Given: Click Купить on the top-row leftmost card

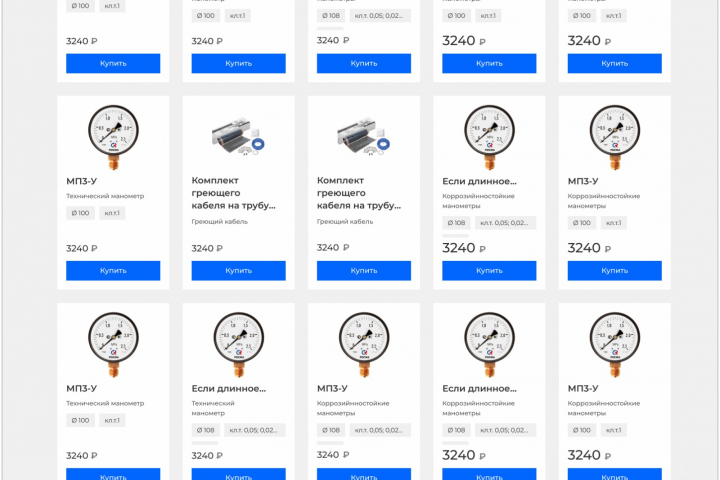Looking at the screenshot, I should coord(113,63).
